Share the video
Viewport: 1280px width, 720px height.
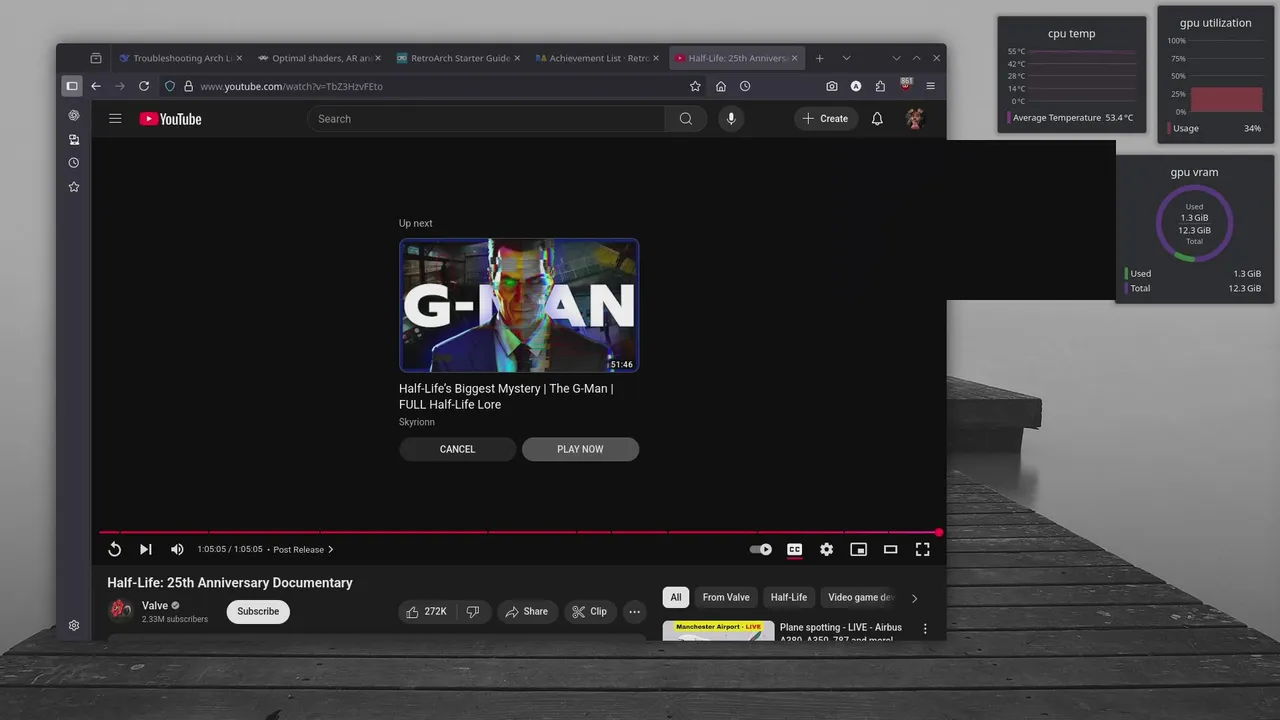pos(527,611)
